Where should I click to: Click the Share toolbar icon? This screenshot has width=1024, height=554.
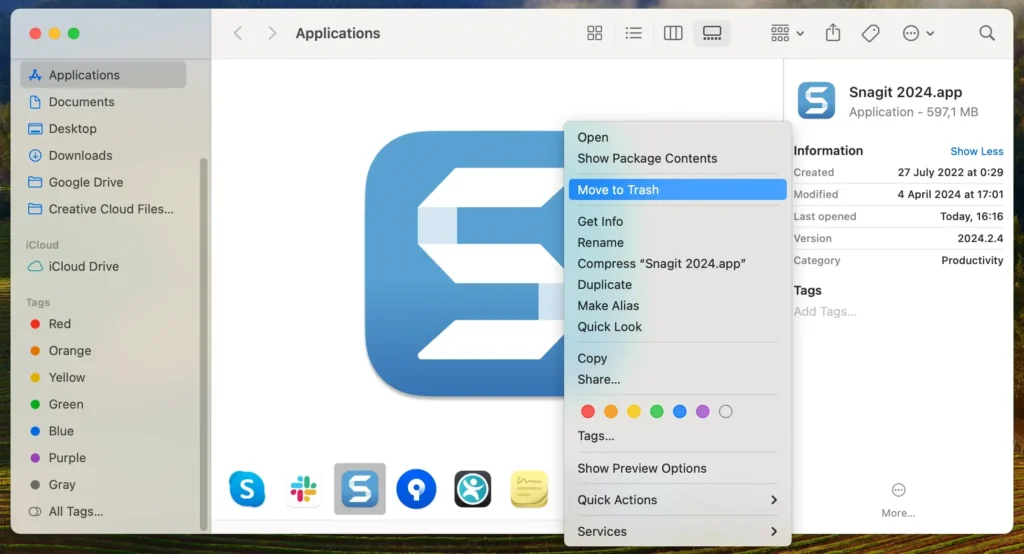pos(833,33)
